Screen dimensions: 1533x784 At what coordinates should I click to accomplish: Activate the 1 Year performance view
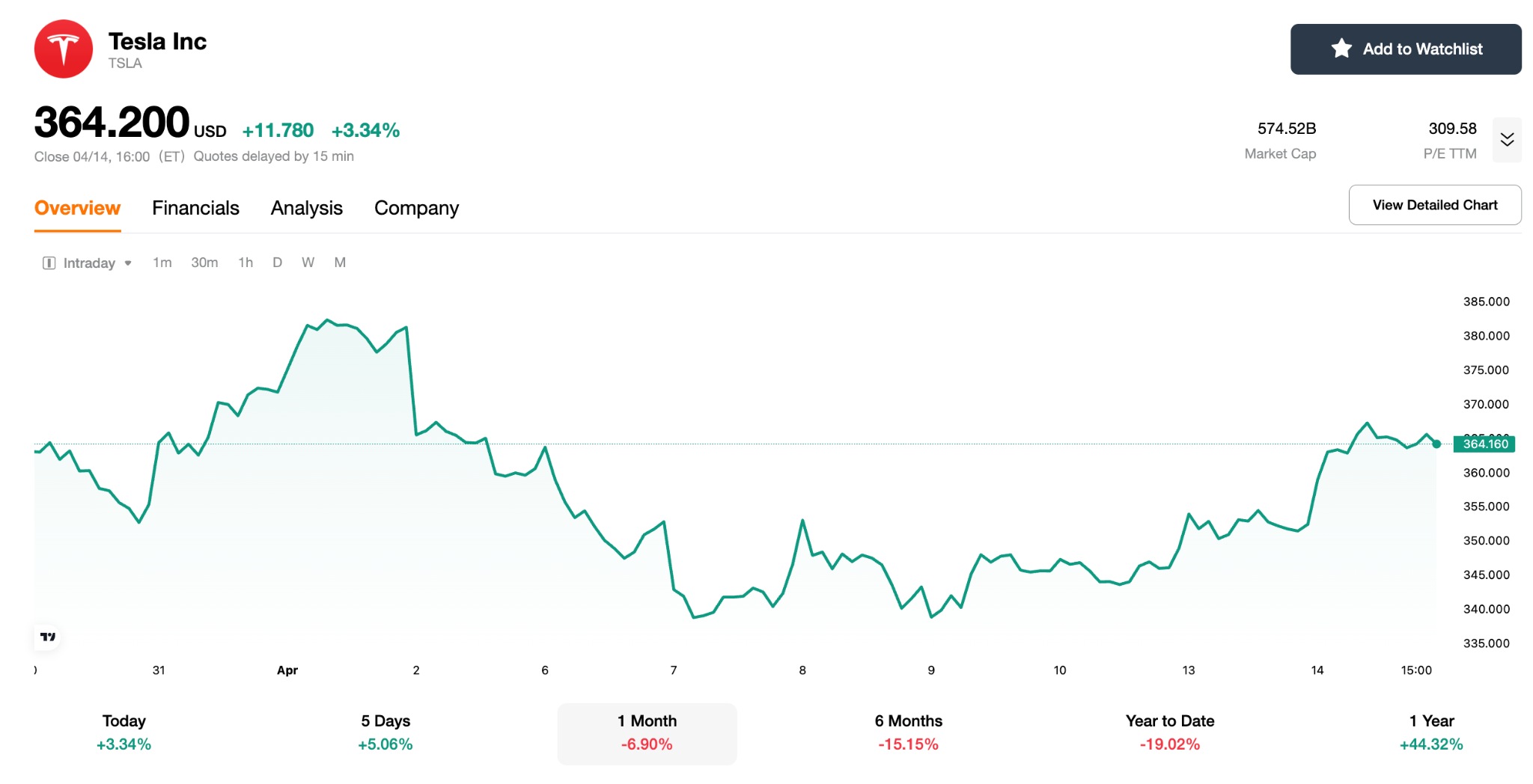[1431, 733]
